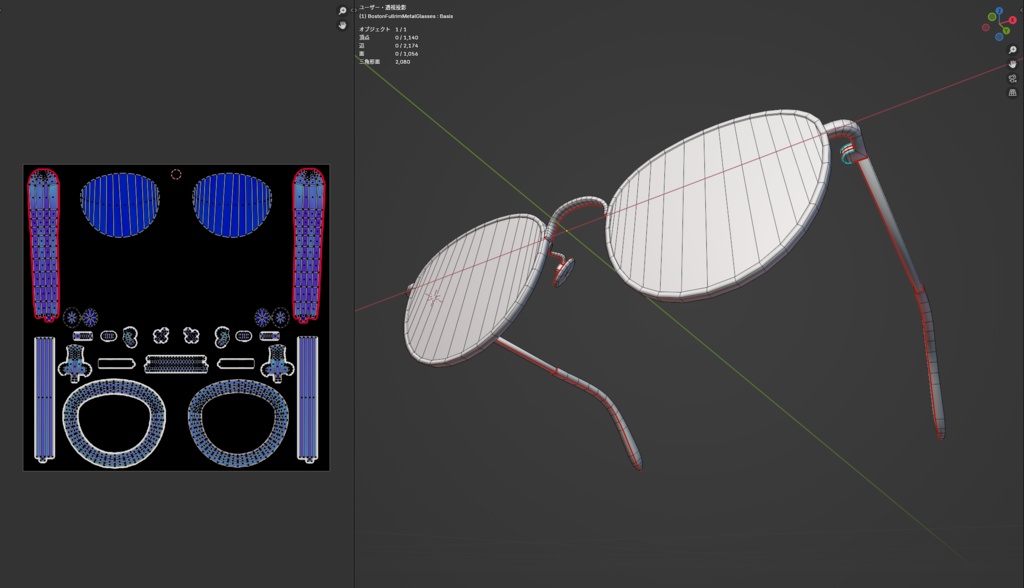Select the hand pan icon in the 3D viewport

click(x=1012, y=64)
